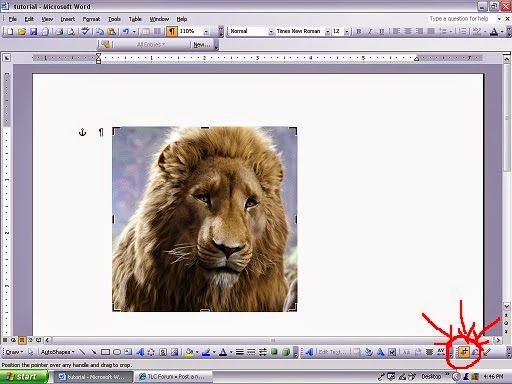
Task: Toggle Print Layout view button
Action: 22,340
